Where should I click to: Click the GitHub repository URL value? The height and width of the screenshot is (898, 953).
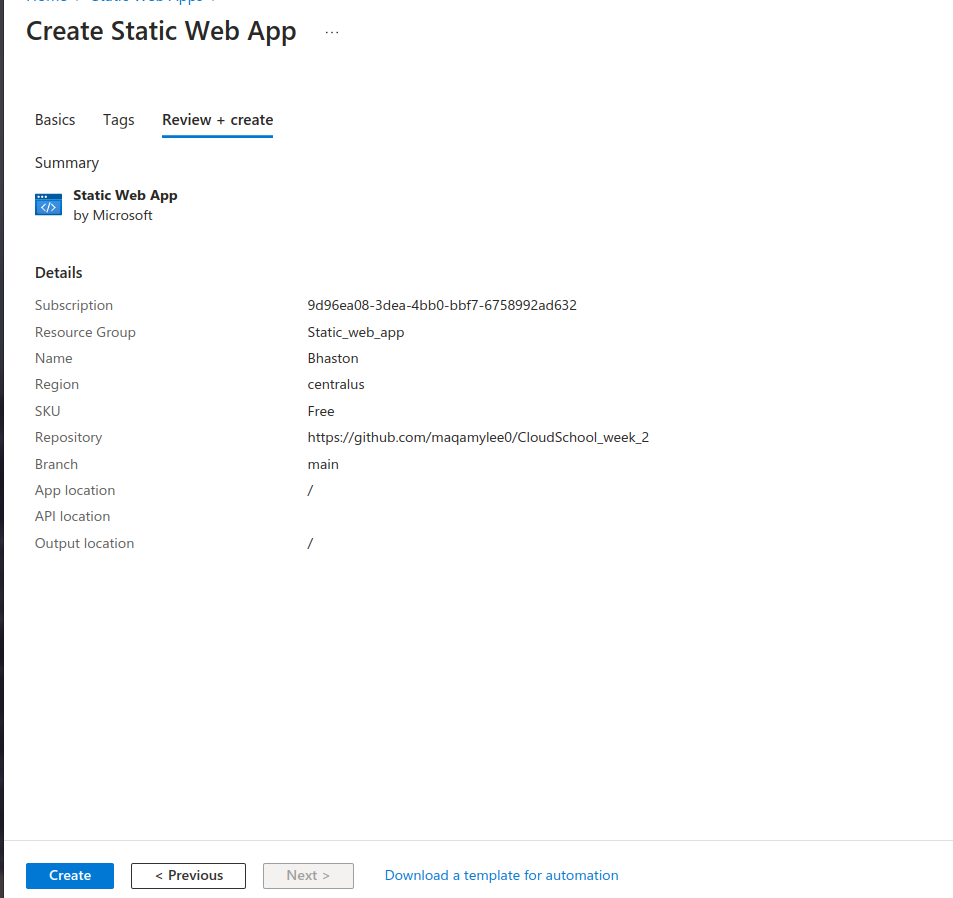(478, 437)
